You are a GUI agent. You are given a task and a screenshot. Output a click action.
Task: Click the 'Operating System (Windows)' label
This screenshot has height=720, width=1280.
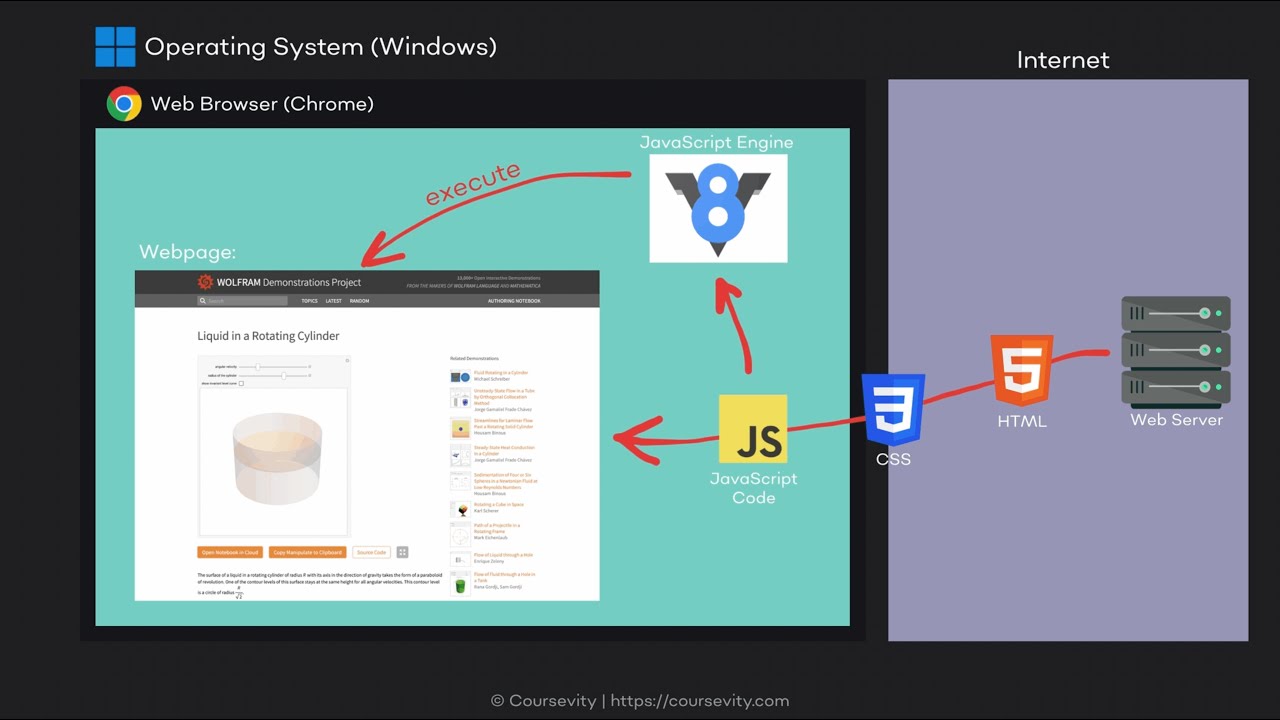click(320, 47)
